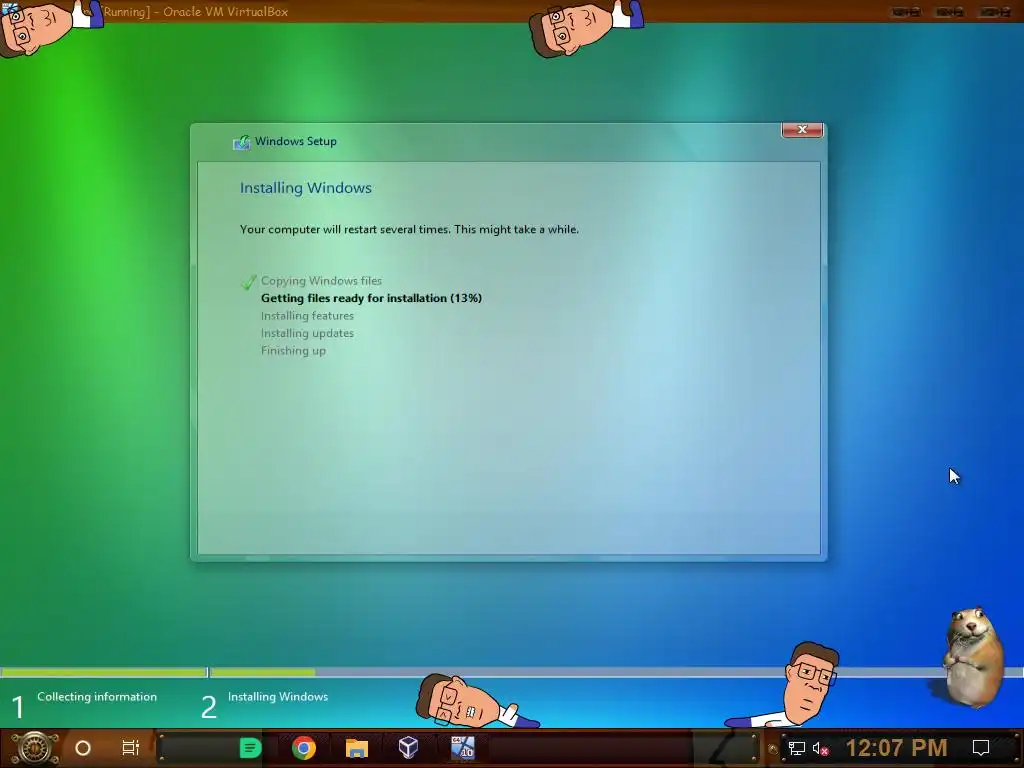Open VirtualBox Manager cube icon
Viewport: 1024px width, 768px height.
(408, 748)
